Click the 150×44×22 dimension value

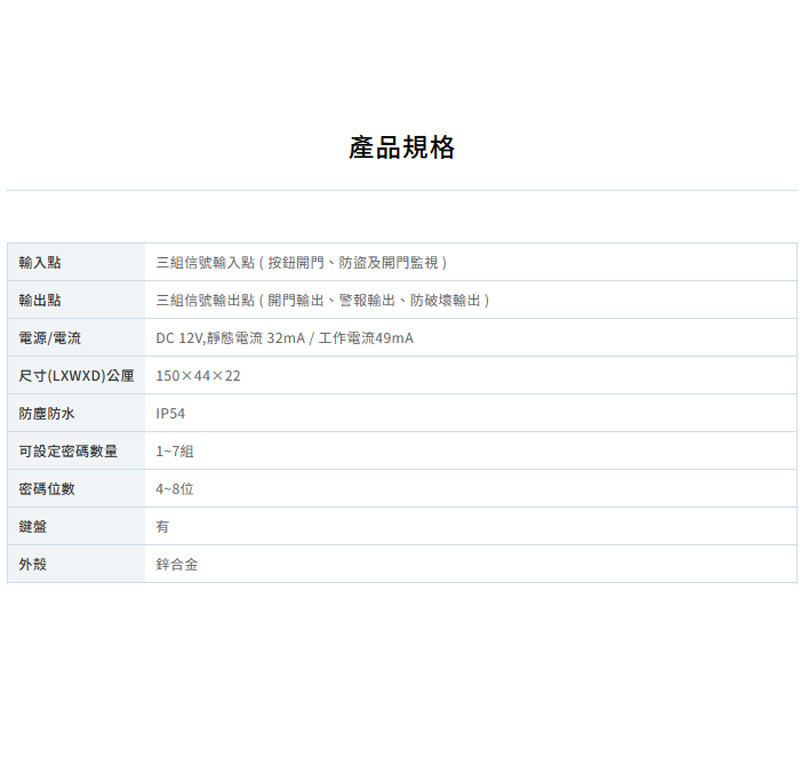coord(198,376)
